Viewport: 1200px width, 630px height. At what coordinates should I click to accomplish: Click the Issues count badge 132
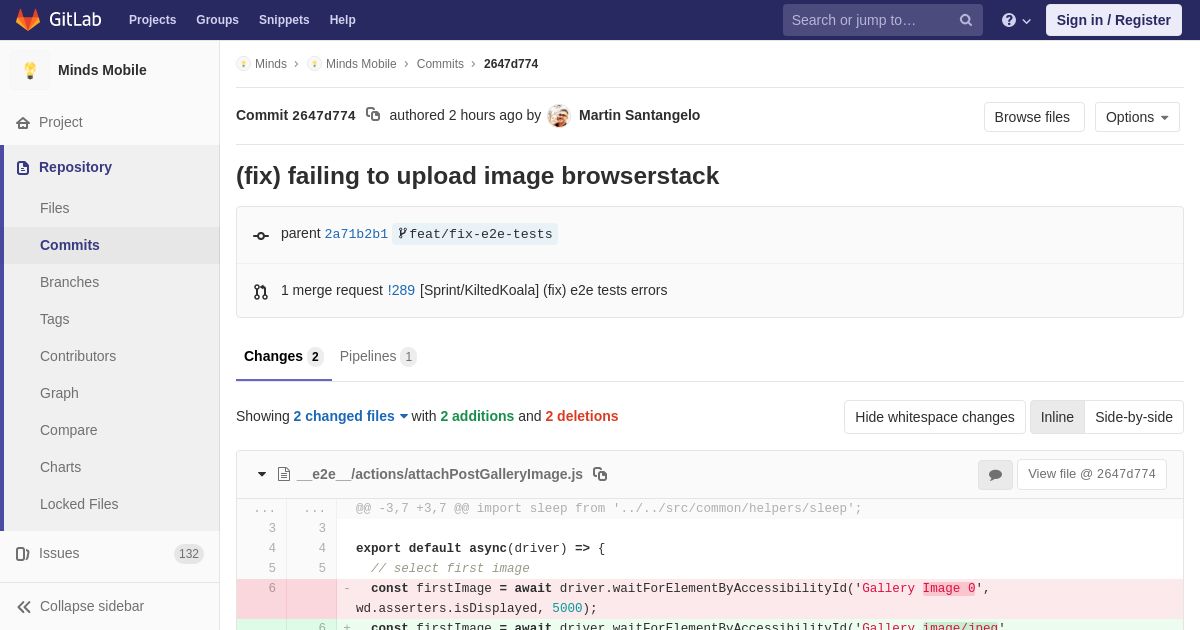189,554
